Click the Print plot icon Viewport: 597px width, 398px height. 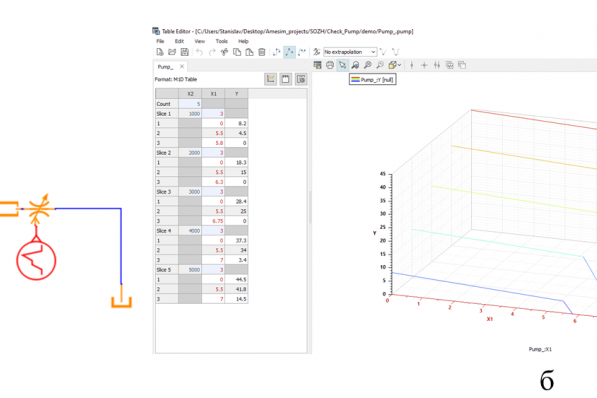point(330,65)
